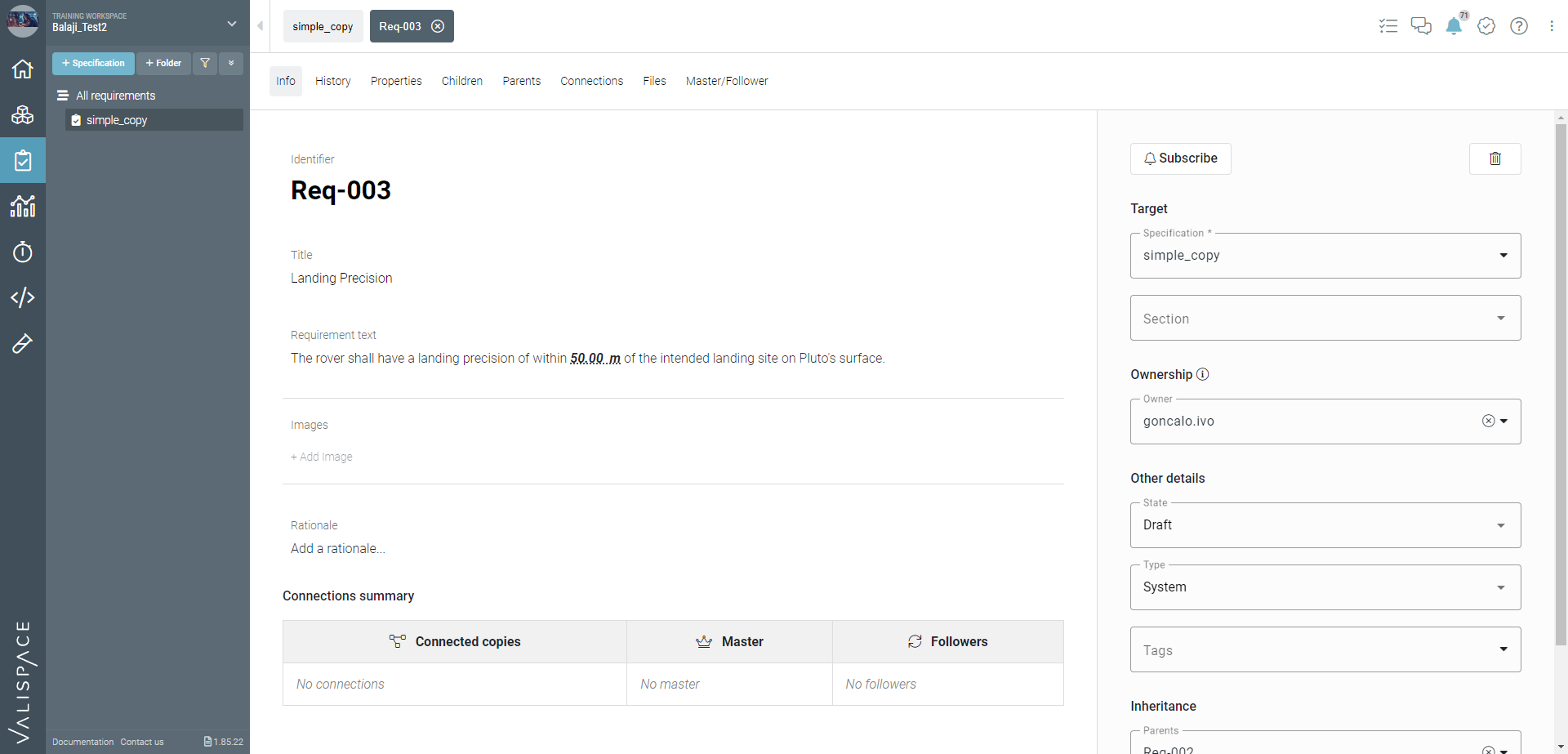This screenshot has height=754, width=1568.
Task: Open the analysis charts icon in sidebar
Action: 23,206
